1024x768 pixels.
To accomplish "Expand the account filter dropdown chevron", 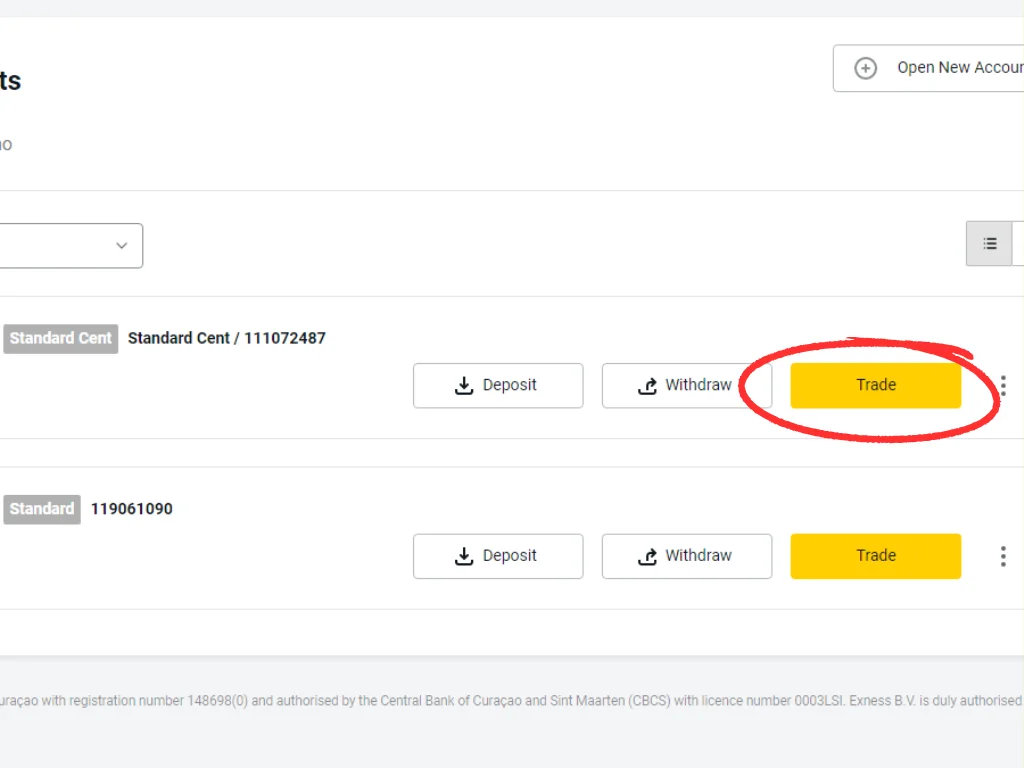I will coord(122,245).
